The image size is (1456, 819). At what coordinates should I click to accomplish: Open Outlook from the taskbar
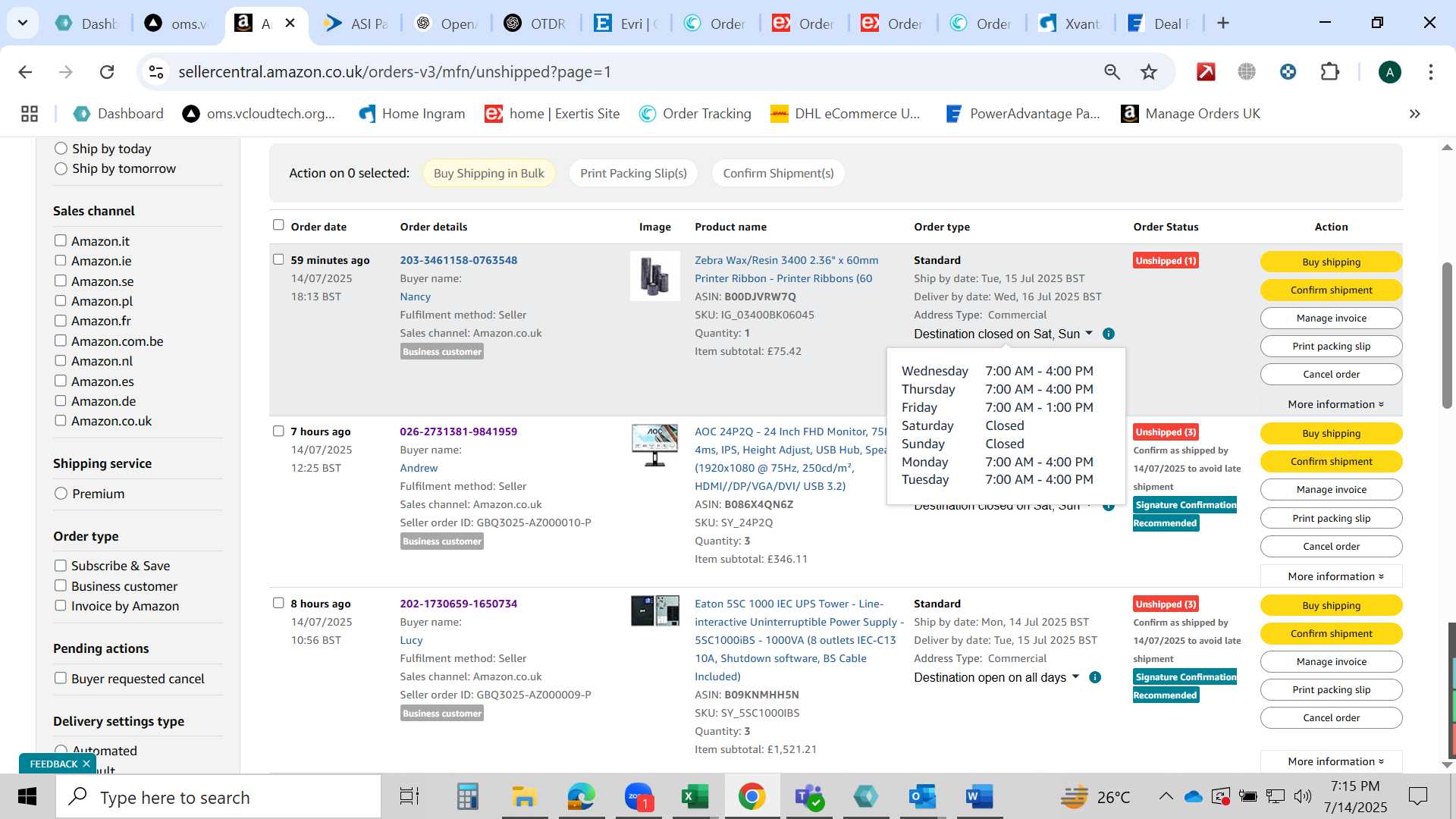pos(923,797)
